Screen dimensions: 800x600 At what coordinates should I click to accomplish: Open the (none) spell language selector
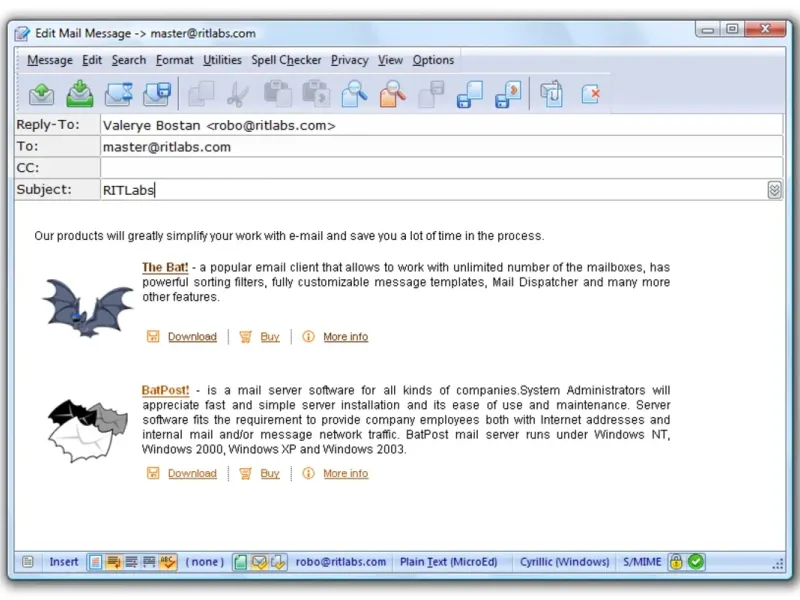(205, 562)
